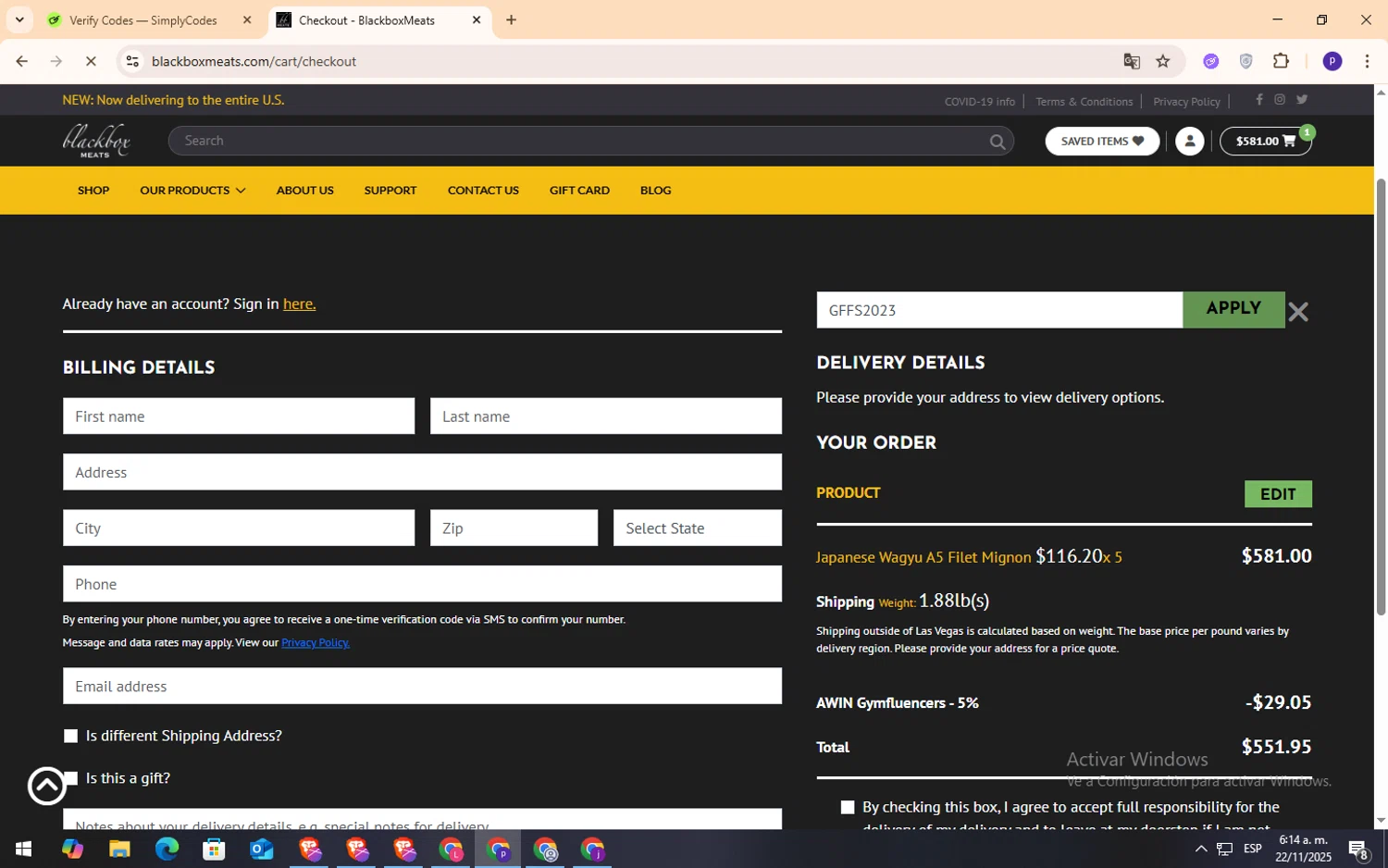Stop page loading in browser toolbar
This screenshot has height=868, width=1388.
tap(91, 61)
